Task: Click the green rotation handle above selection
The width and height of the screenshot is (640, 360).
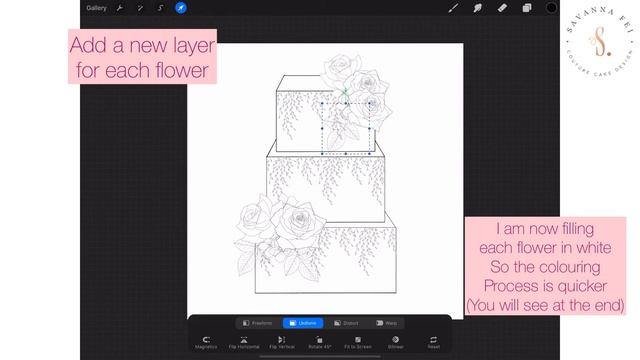Action: coord(345,91)
